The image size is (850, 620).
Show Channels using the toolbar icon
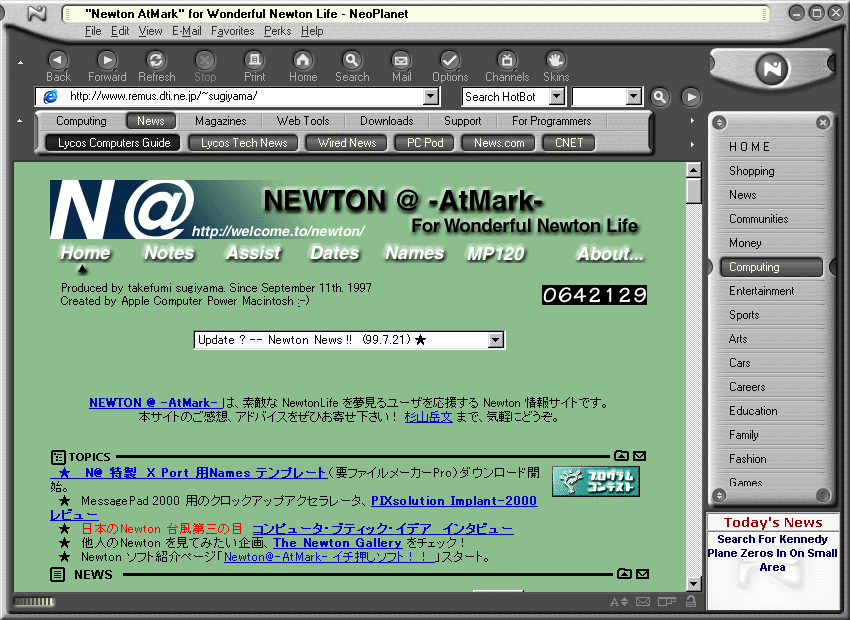507,60
